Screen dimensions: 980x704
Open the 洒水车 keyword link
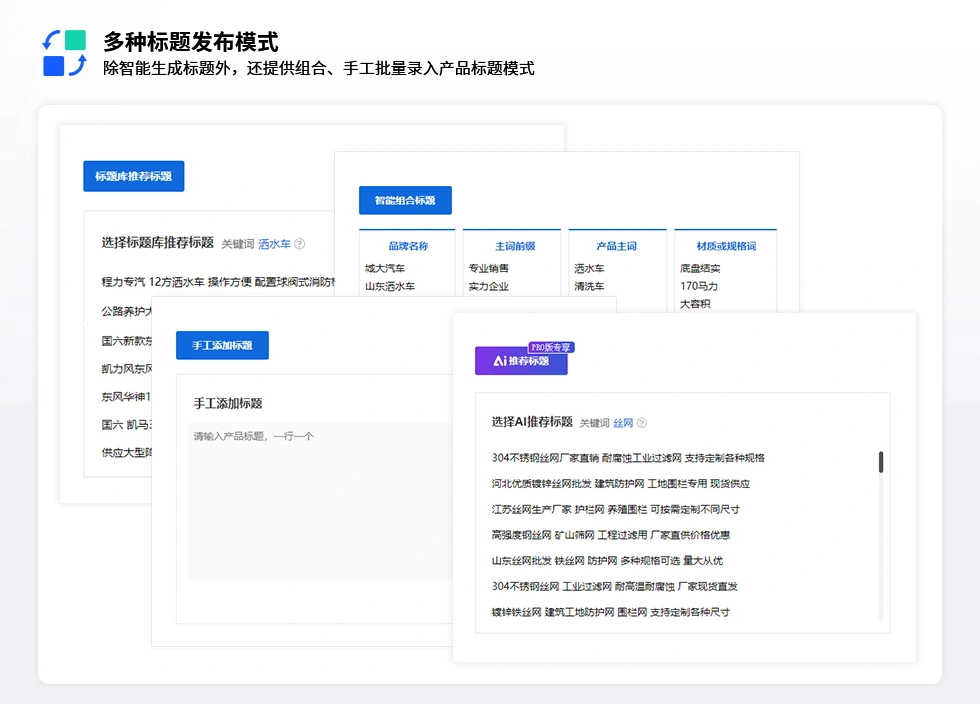pos(274,244)
